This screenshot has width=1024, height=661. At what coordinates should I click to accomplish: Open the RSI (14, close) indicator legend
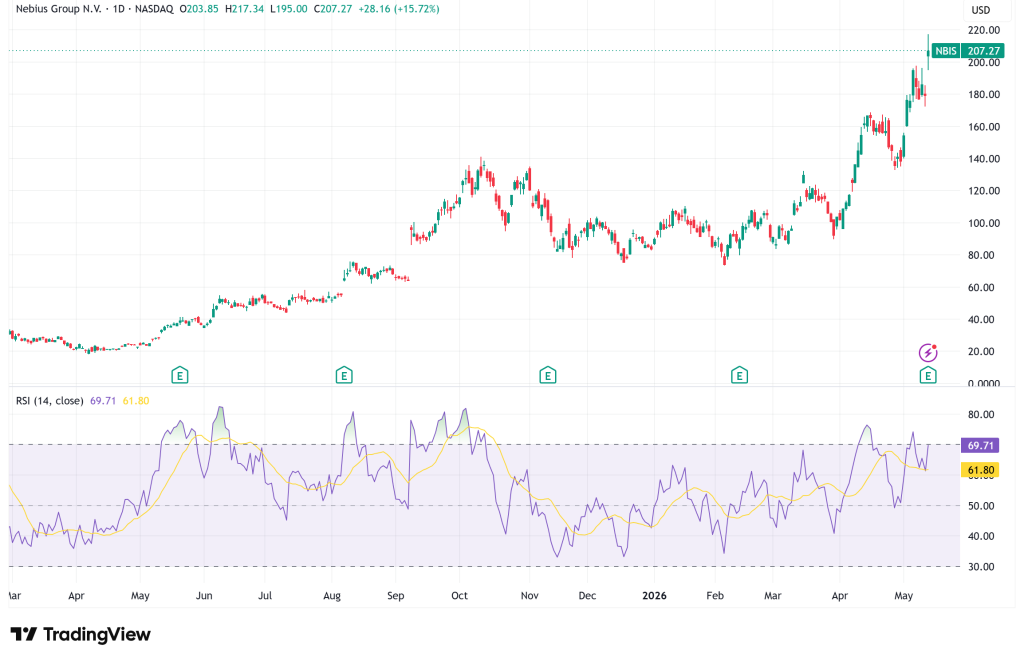pos(50,400)
